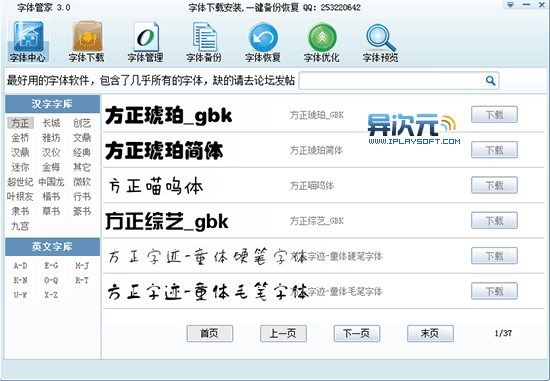
Task: Select the 草书 font category
Action: tap(51, 211)
